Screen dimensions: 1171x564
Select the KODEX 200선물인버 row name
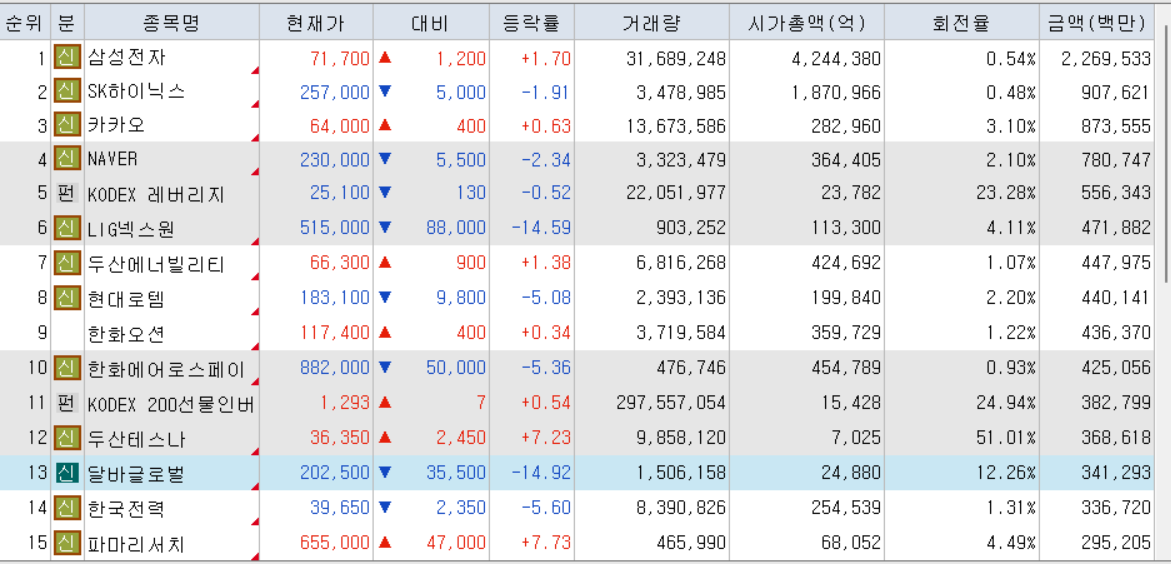171,403
